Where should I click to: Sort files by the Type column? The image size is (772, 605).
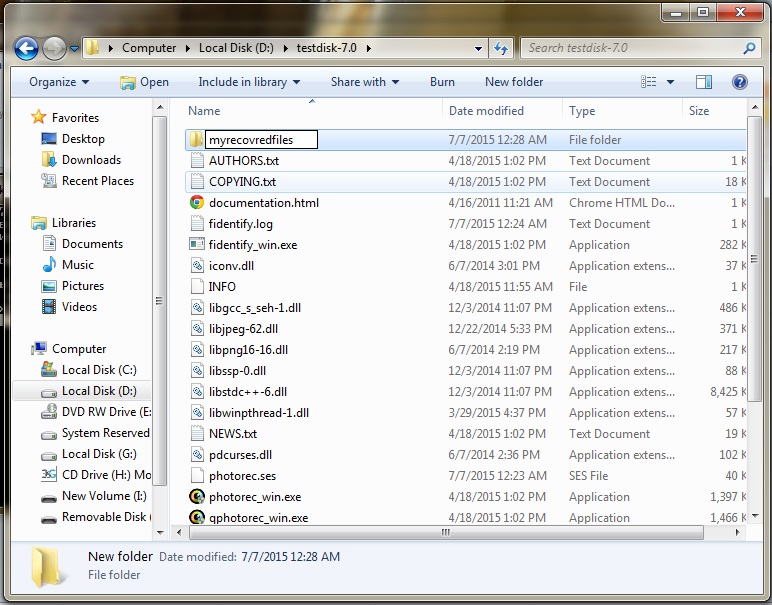pos(582,111)
